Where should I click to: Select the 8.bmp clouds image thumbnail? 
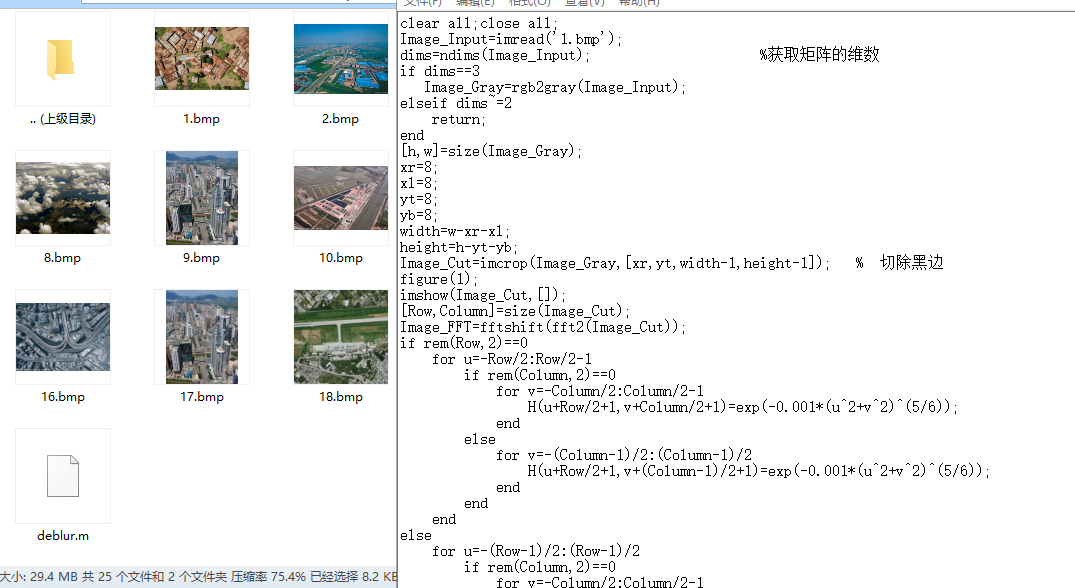63,198
